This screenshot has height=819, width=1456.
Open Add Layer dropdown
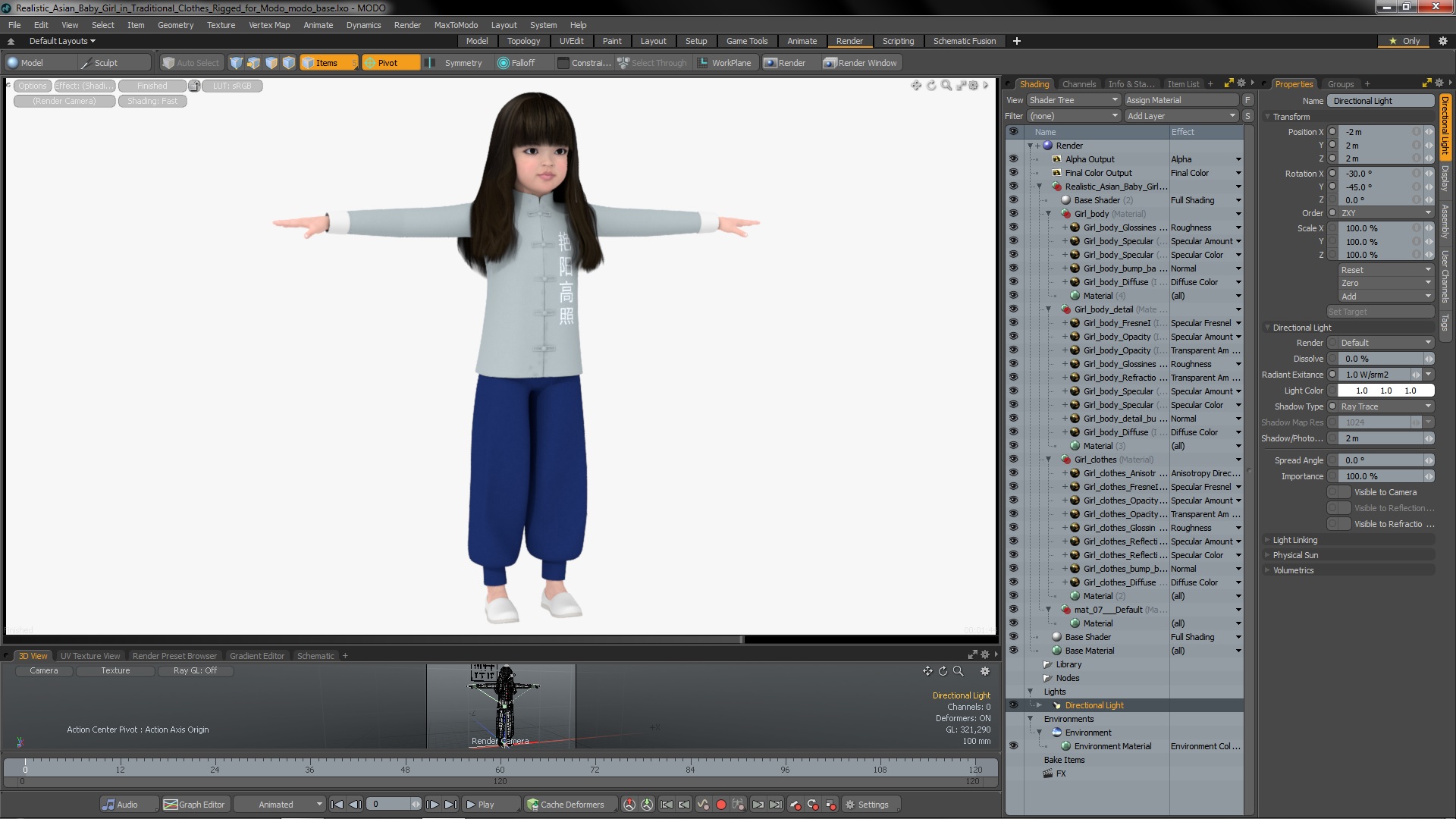click(x=1181, y=116)
